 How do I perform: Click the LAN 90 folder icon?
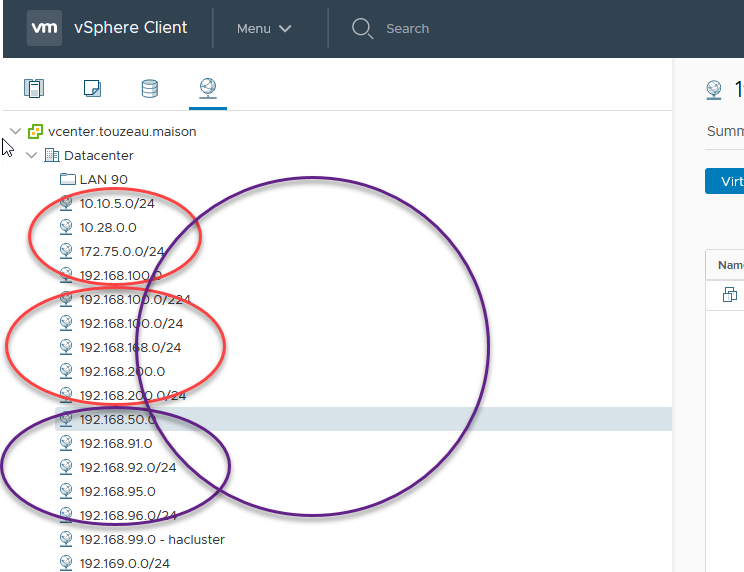tap(68, 179)
